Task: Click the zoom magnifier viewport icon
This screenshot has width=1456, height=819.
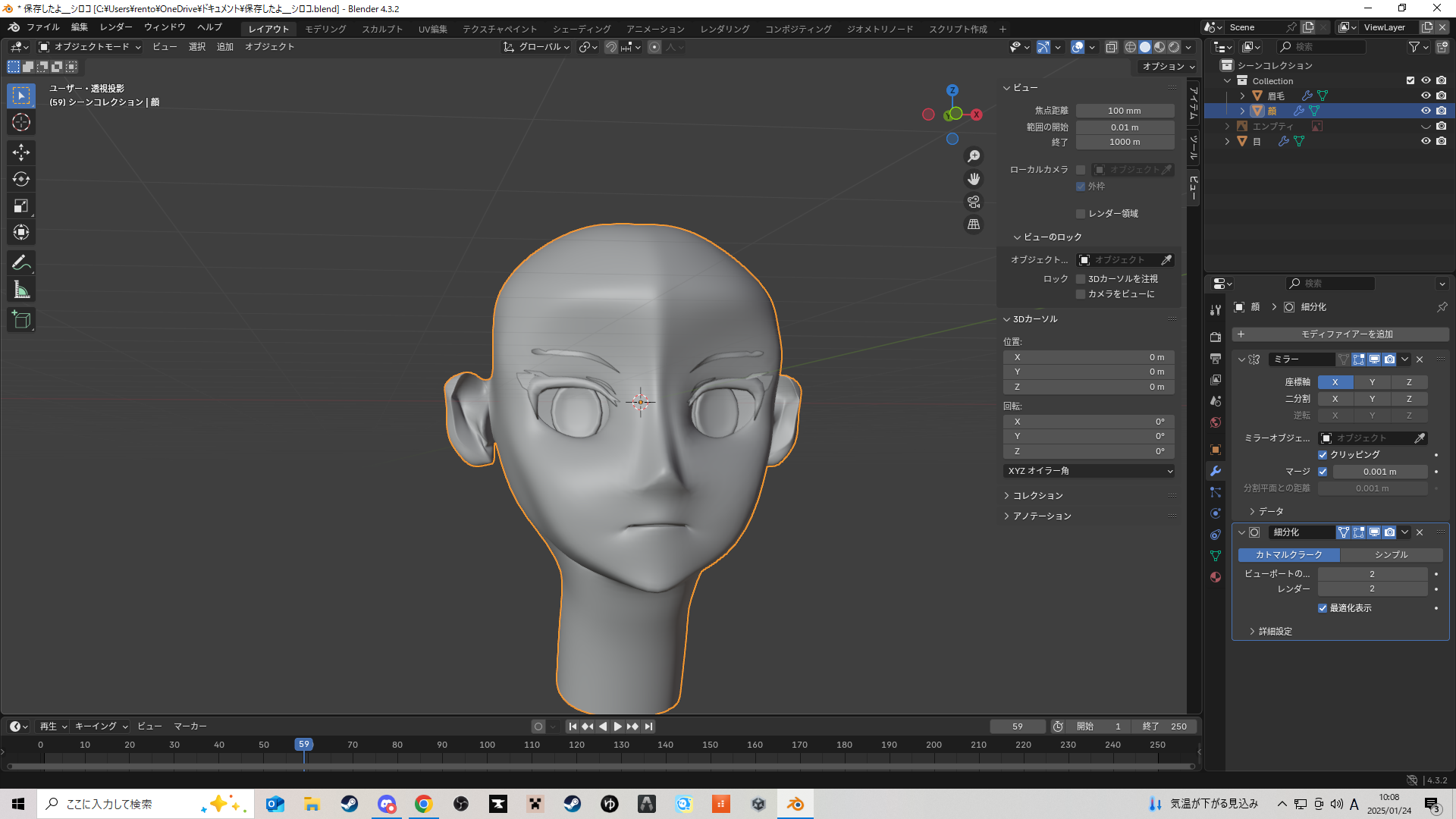Action: point(974,156)
